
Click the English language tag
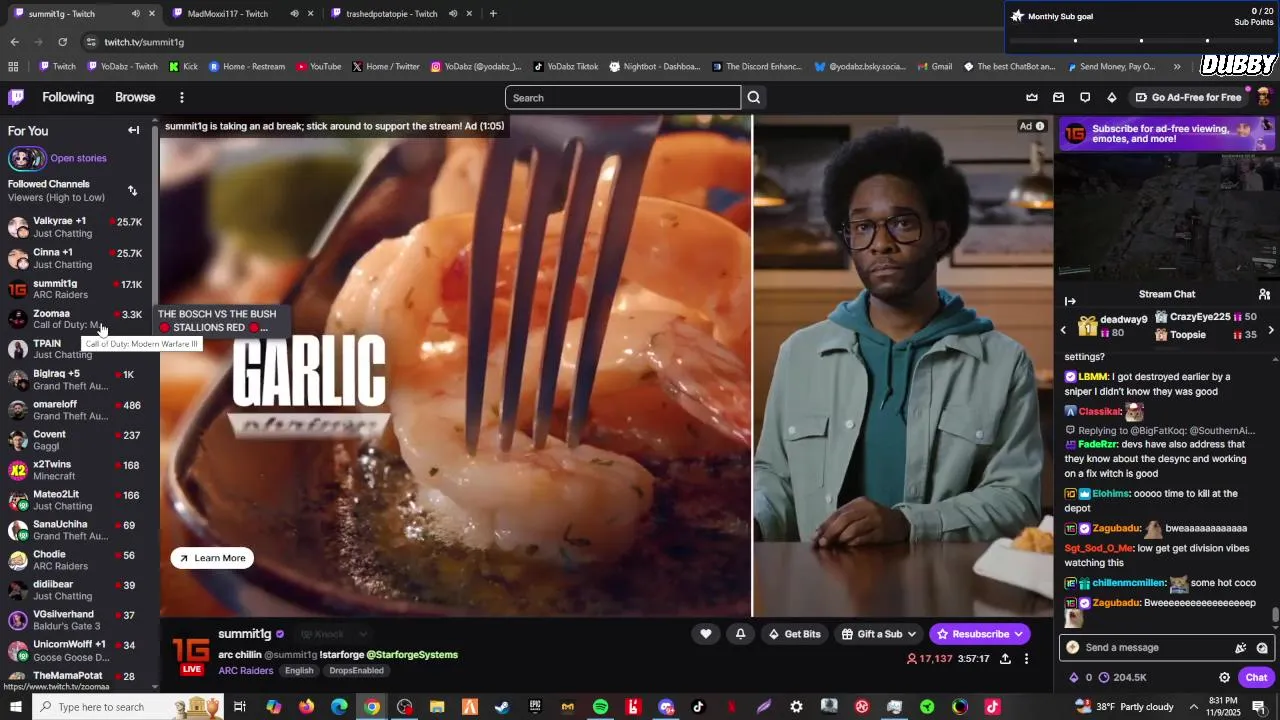[299, 670]
